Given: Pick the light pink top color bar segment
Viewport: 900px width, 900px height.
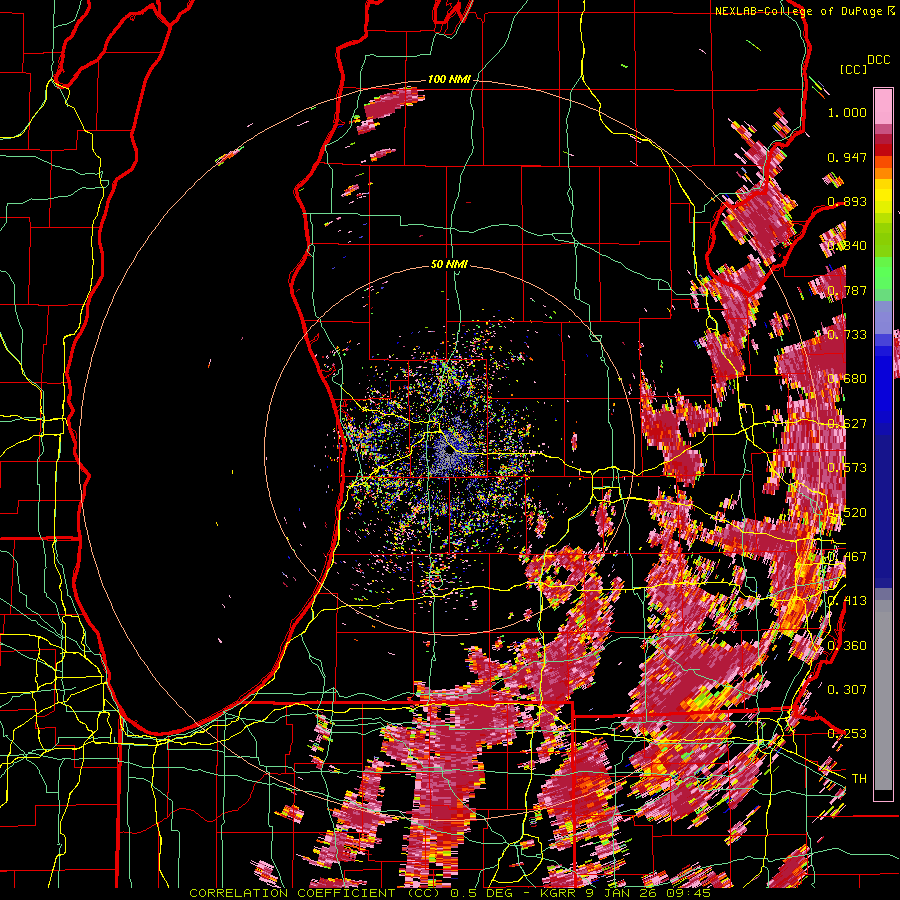Looking at the screenshot, I should [x=883, y=106].
